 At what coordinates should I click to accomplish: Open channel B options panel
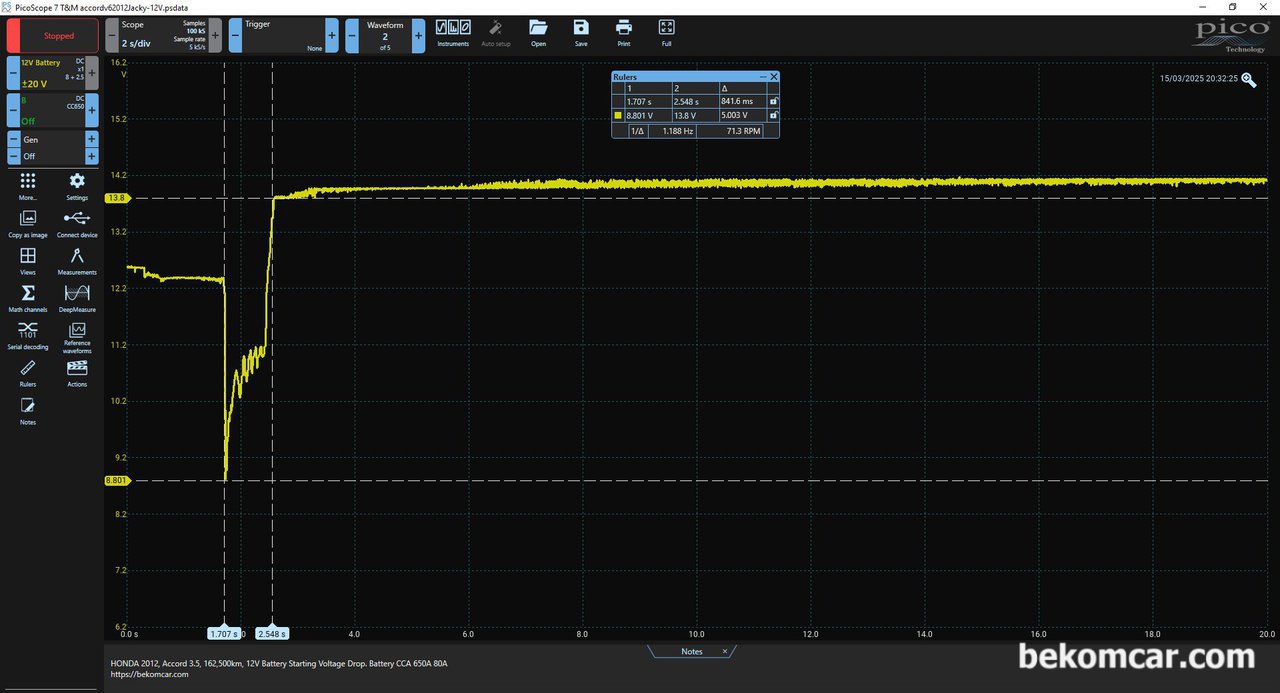(x=52, y=110)
